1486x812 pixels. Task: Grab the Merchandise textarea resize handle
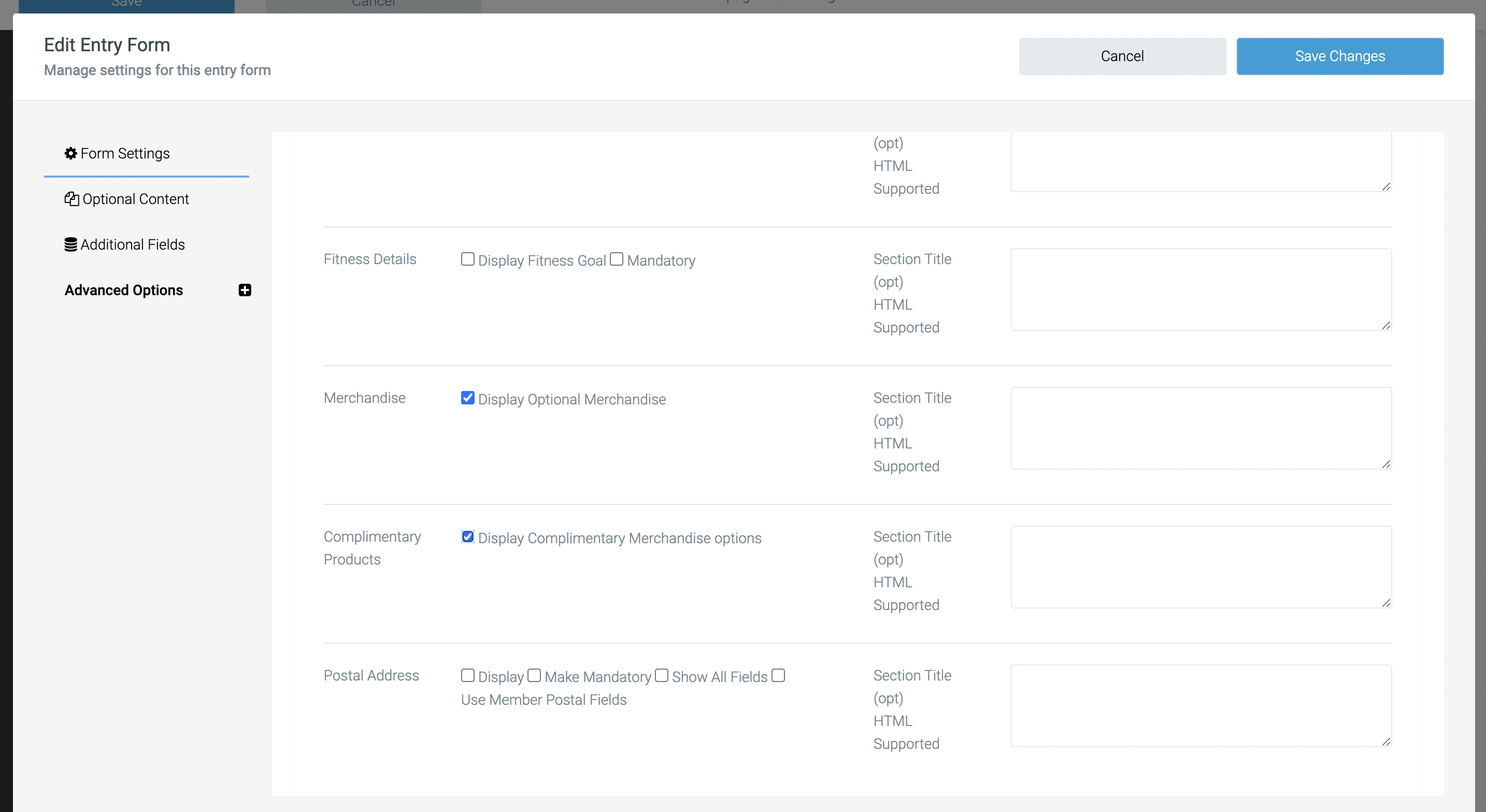coord(1386,464)
